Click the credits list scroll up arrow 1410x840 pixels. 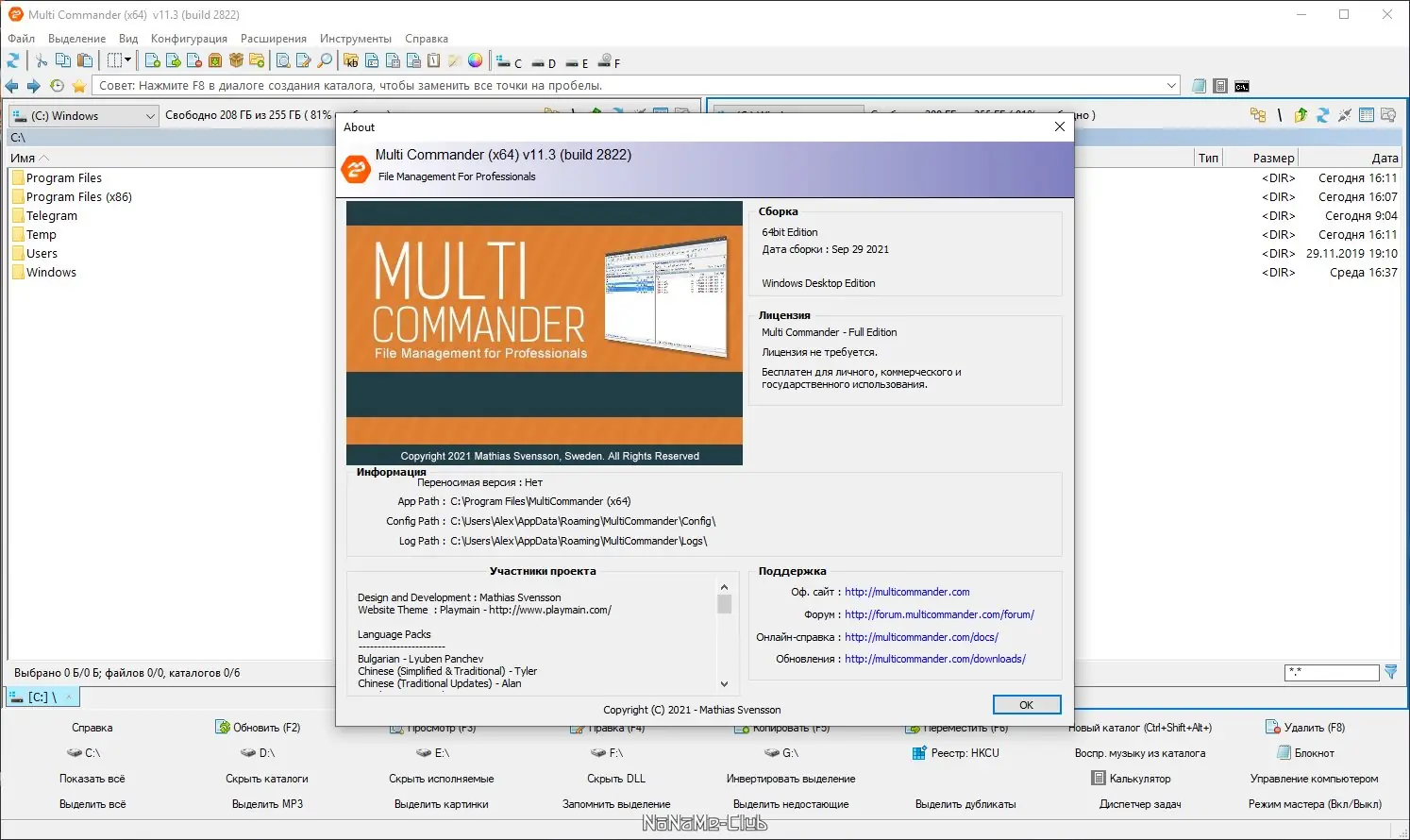pyautogui.click(x=724, y=586)
